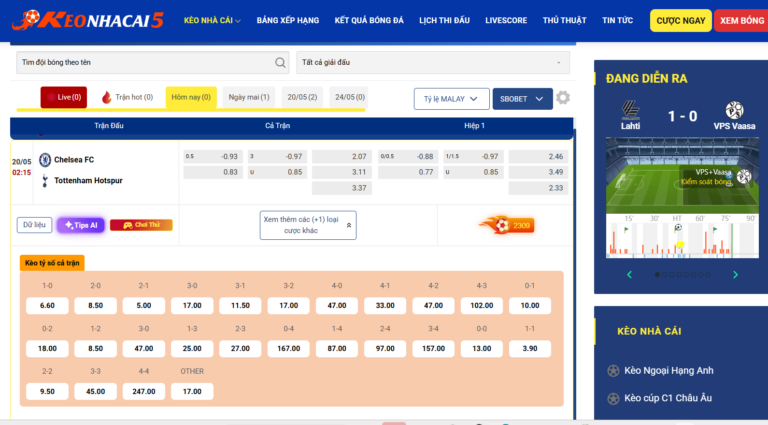The height and width of the screenshot is (425, 768).
Task: Select the 2-2 score odds 9.50
Action: (47, 392)
